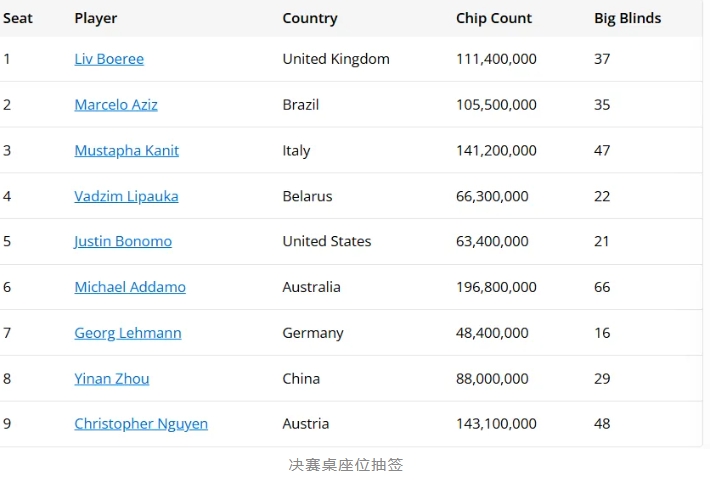Click the big blinds value 47
The image size is (717, 481).
(602, 151)
